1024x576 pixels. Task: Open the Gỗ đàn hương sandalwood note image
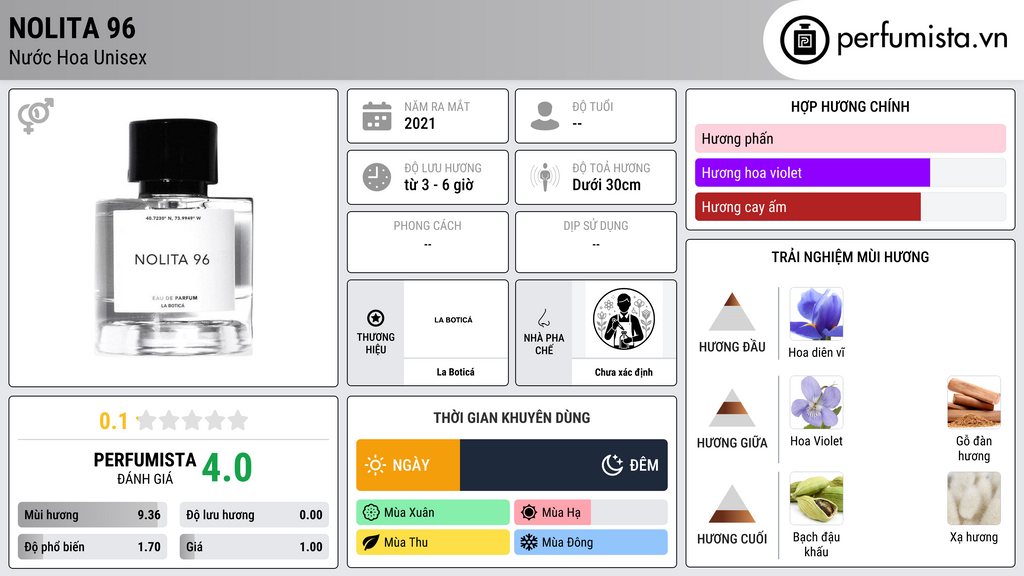974,402
